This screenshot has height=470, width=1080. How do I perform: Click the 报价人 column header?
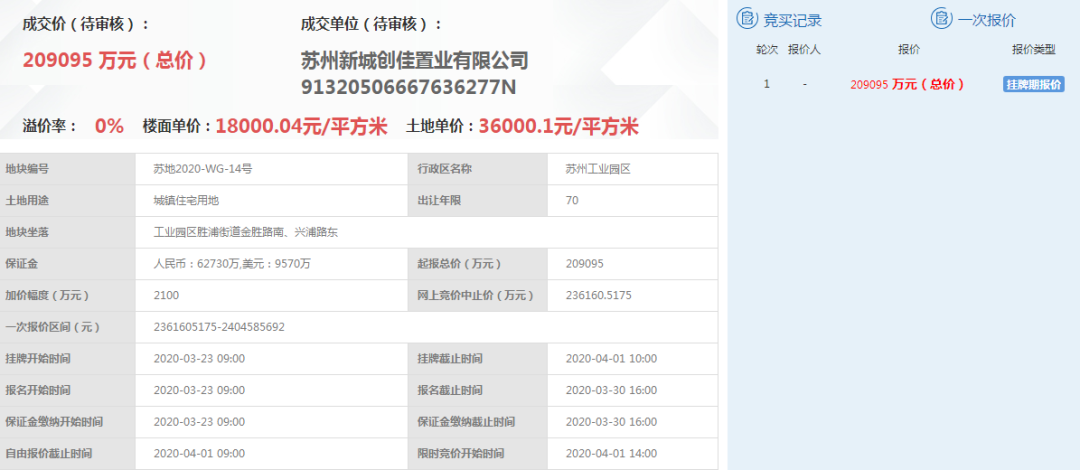804,50
